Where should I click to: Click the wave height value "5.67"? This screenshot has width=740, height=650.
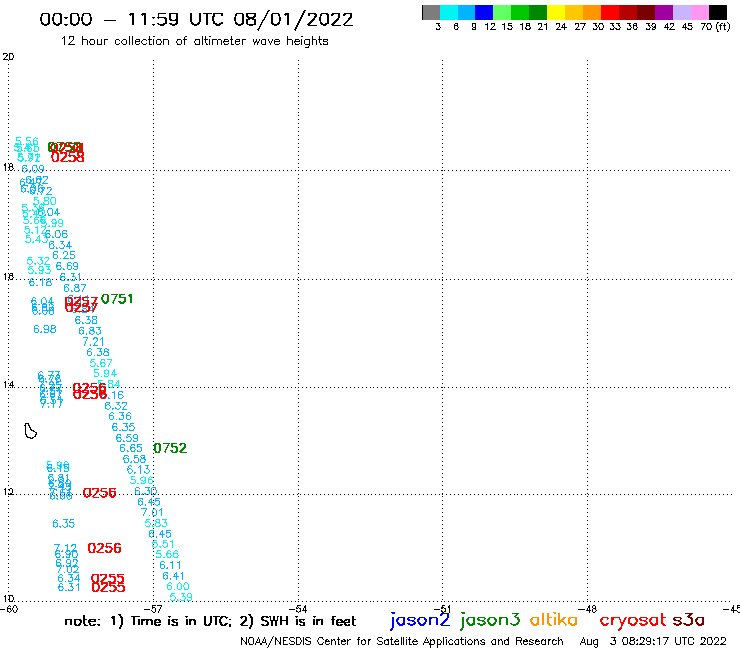(101, 363)
